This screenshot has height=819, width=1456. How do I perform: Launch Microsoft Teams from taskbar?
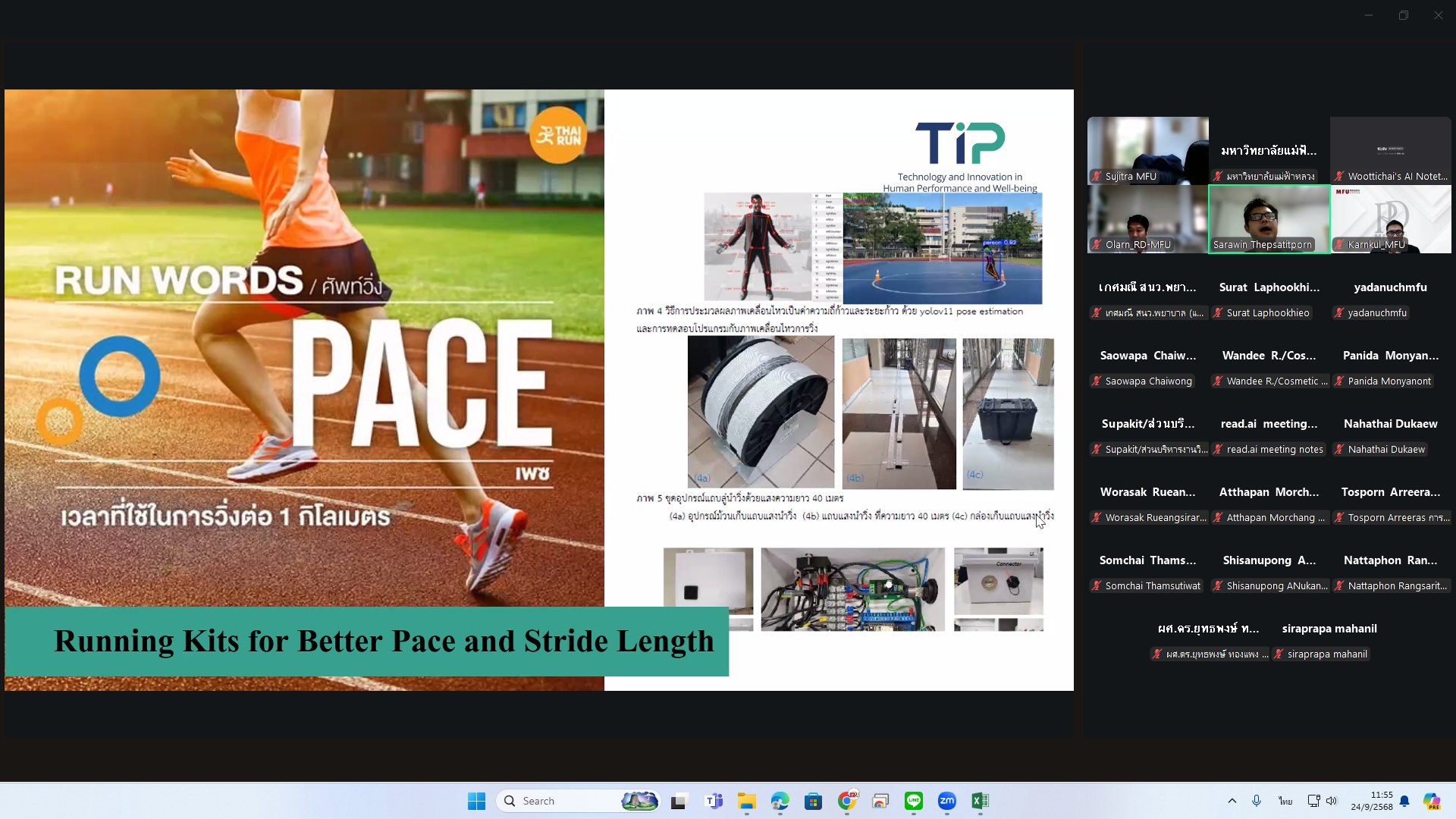click(714, 801)
